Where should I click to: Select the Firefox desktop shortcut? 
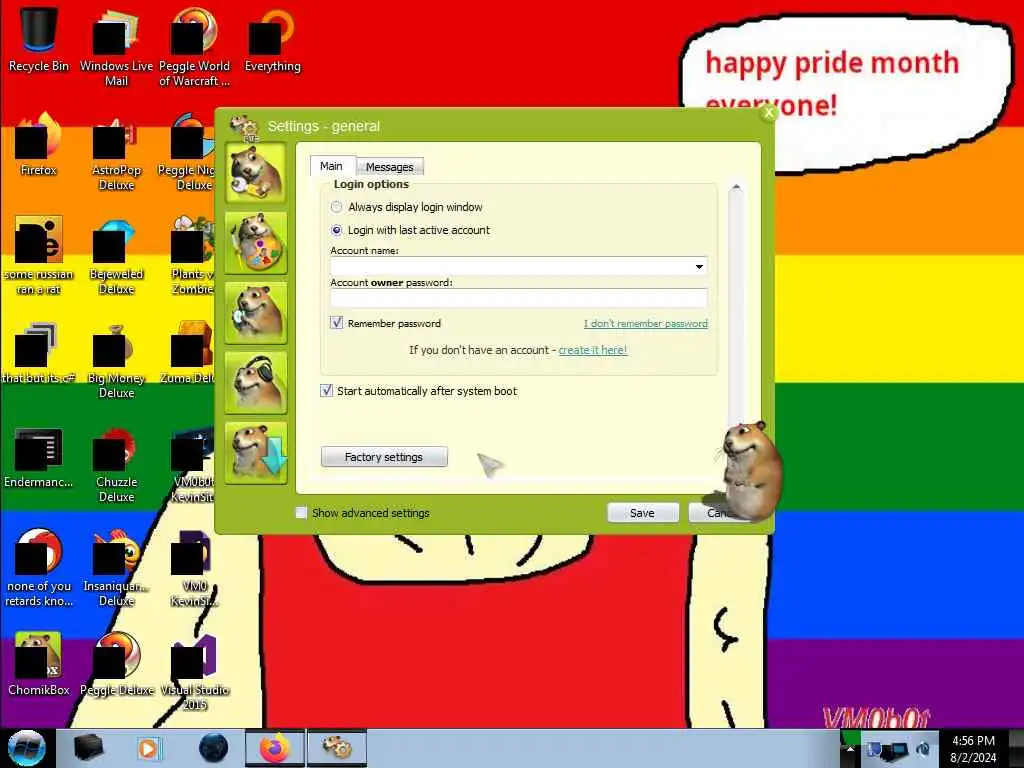click(39, 144)
